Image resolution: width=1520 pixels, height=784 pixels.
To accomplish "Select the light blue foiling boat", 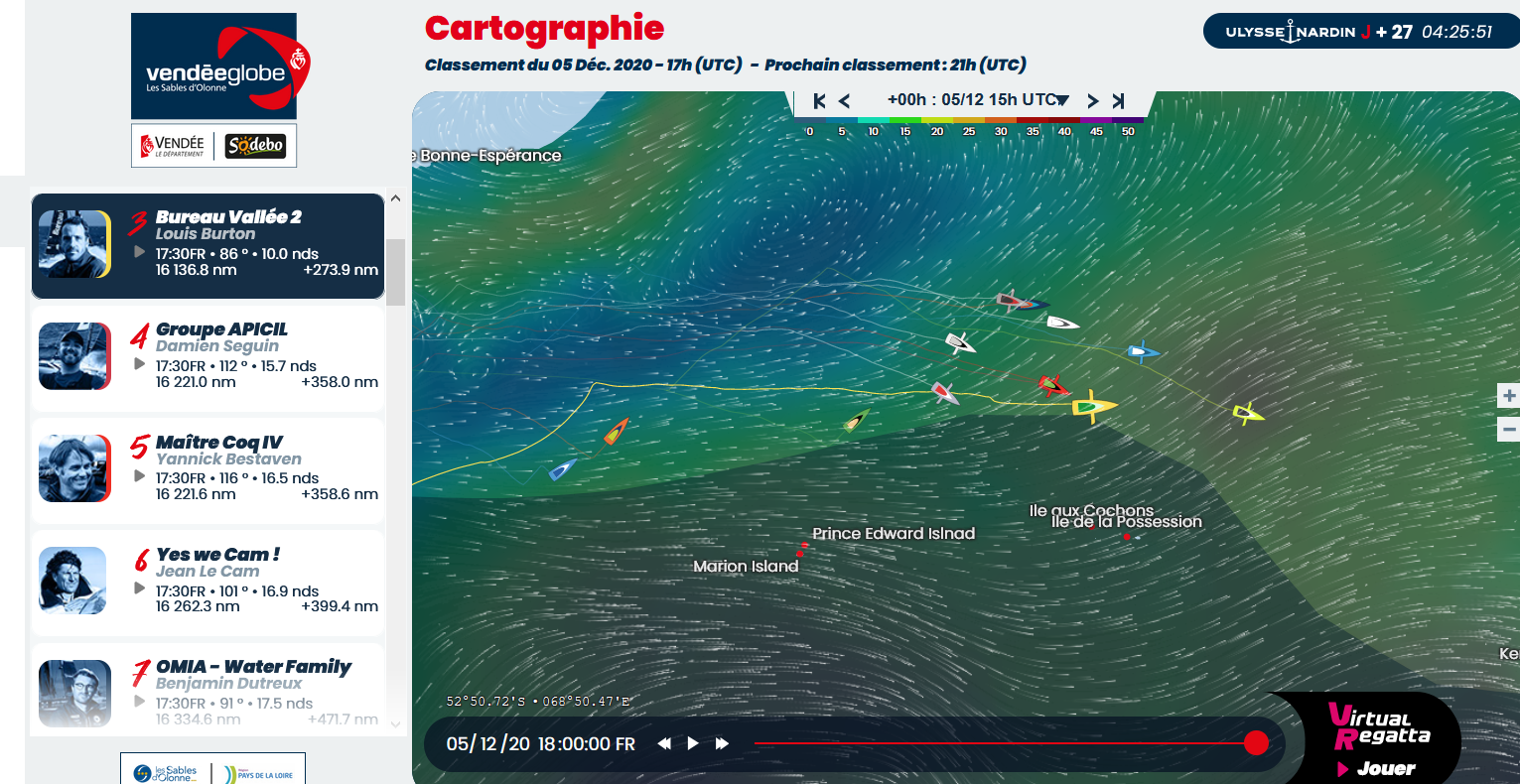I will (x=1143, y=351).
